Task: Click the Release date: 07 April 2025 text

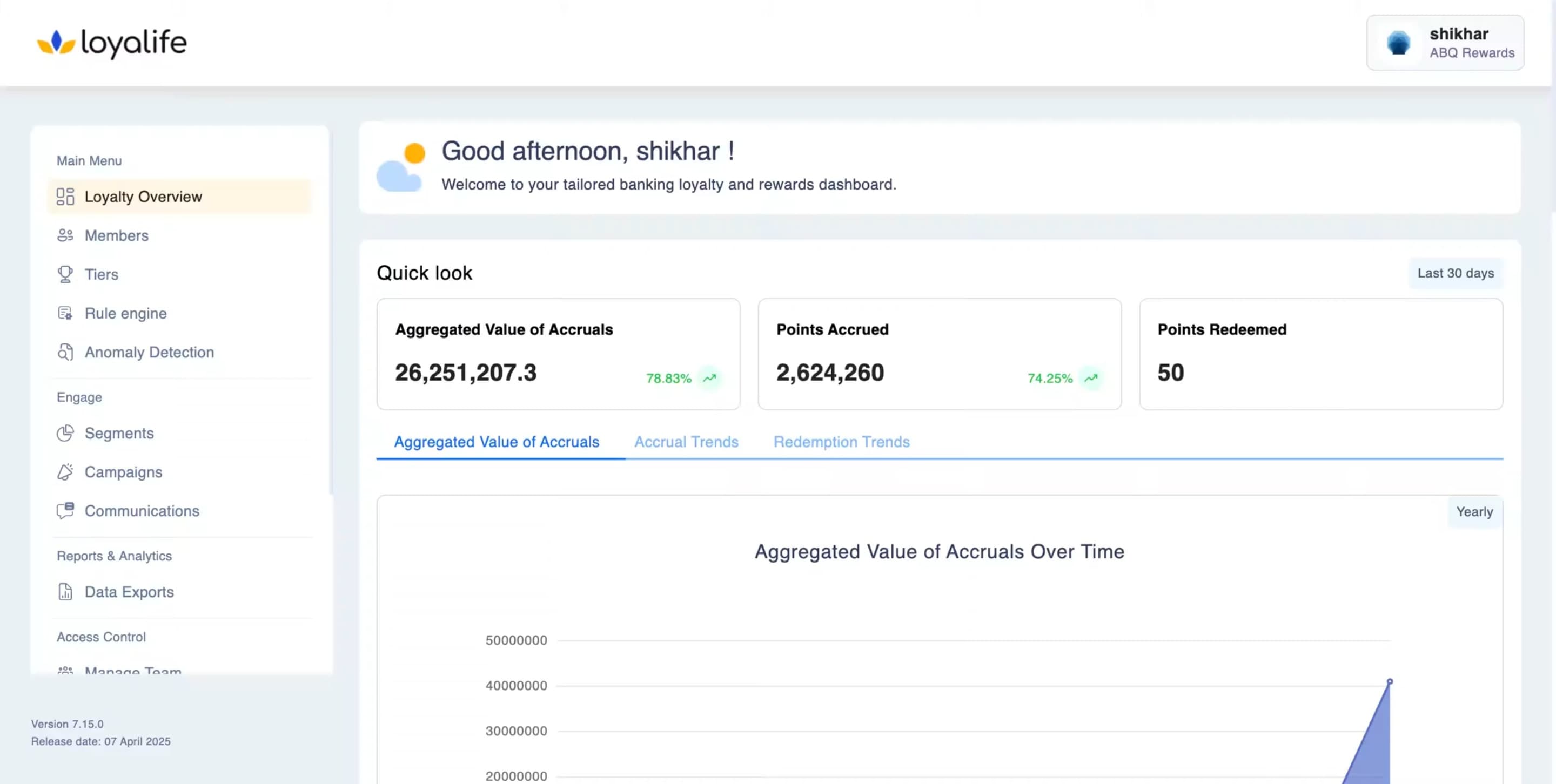Action: pyautogui.click(x=101, y=742)
